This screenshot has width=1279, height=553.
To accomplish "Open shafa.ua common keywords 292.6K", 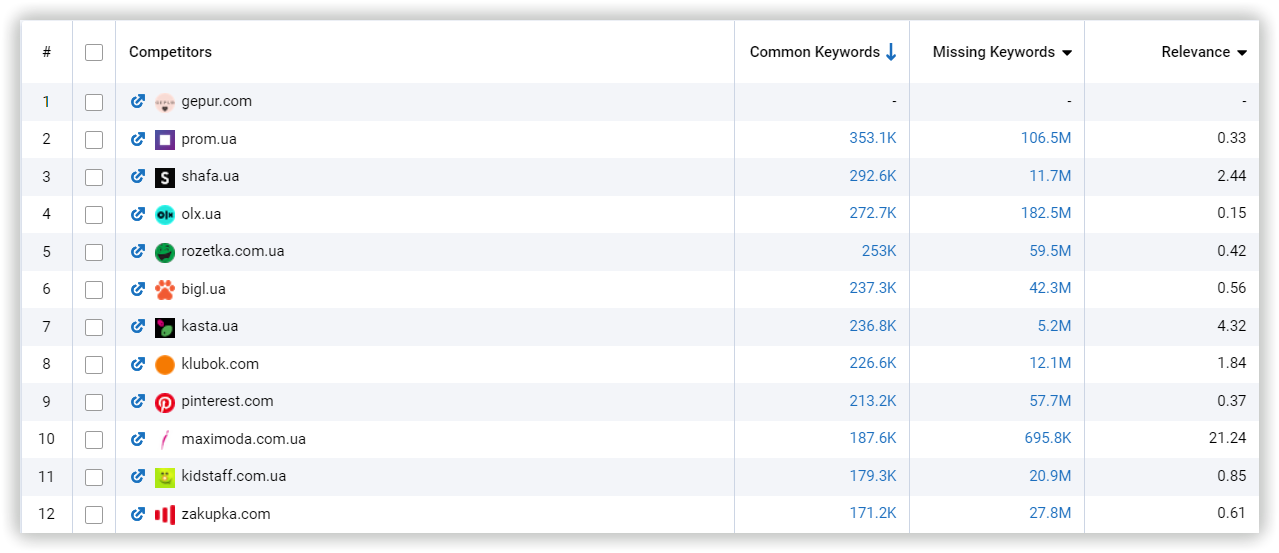I will point(873,176).
